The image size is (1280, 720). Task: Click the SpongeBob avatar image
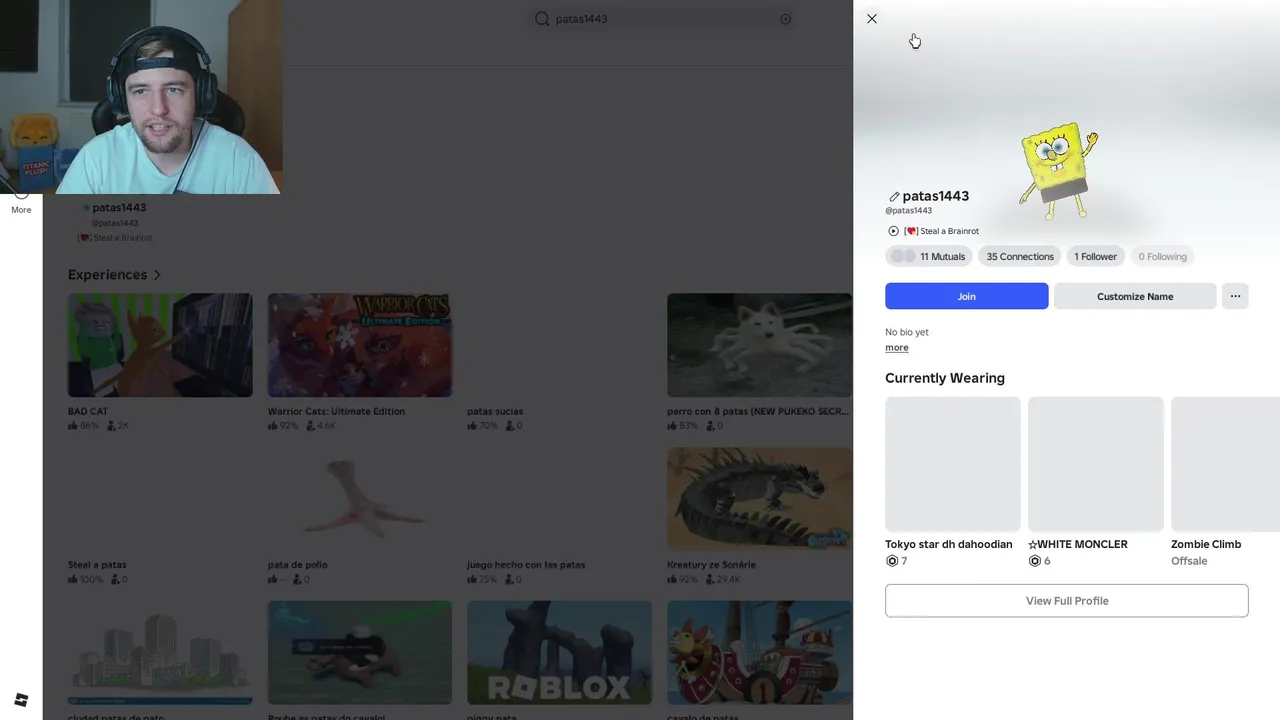pyautogui.click(x=1058, y=170)
